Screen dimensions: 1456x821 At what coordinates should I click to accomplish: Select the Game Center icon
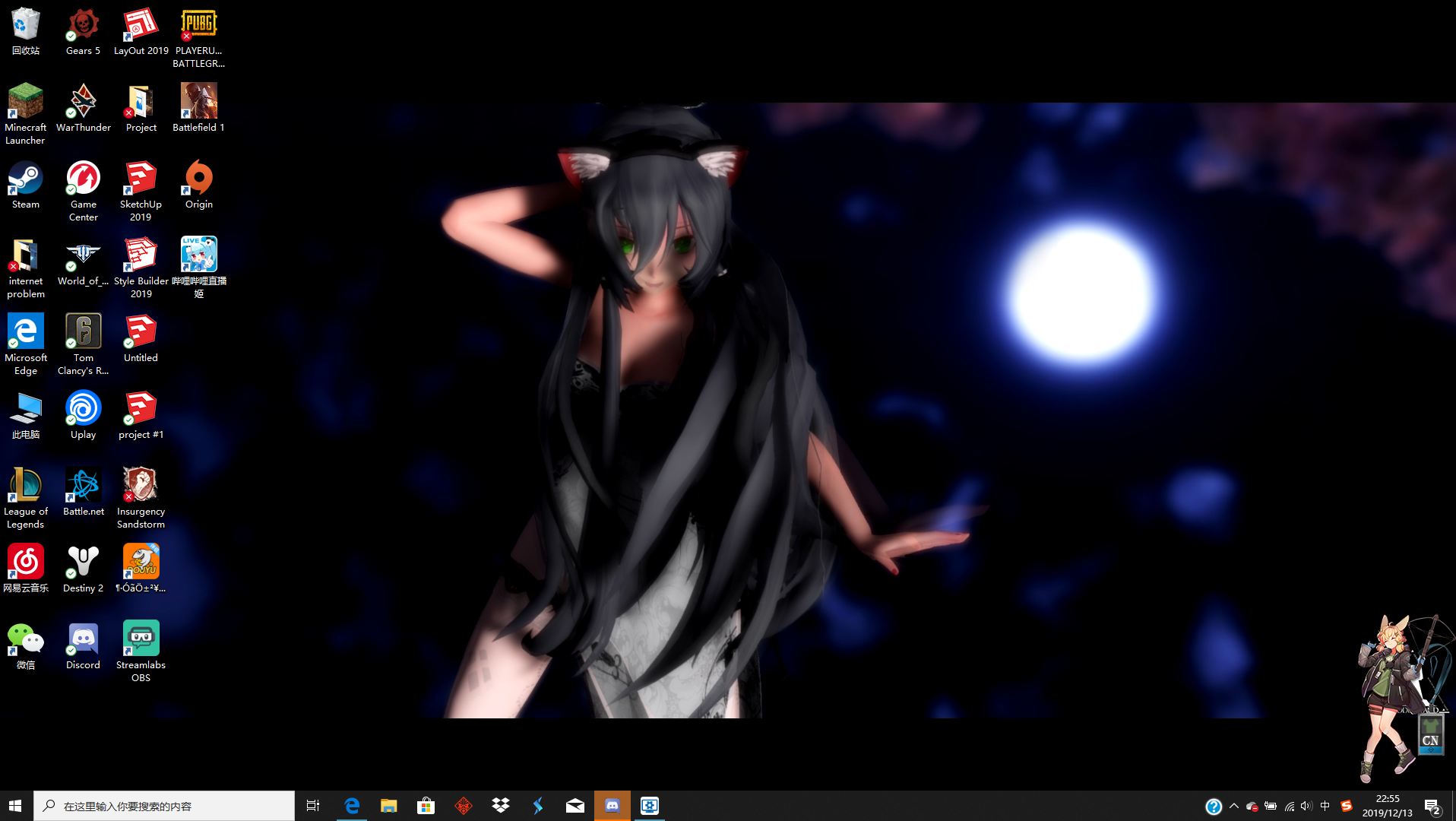click(x=83, y=191)
